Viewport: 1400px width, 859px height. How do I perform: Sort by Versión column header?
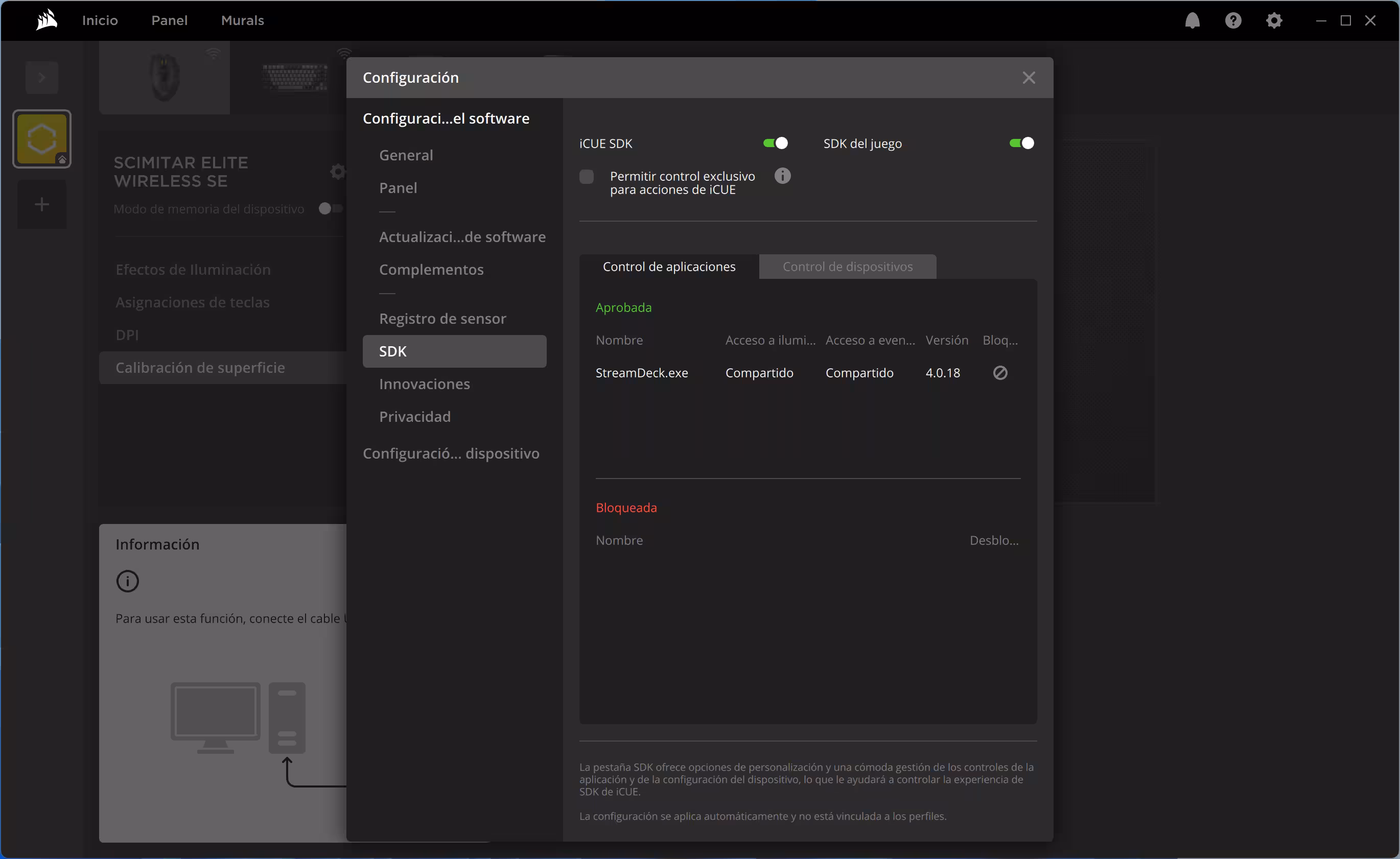pos(947,340)
